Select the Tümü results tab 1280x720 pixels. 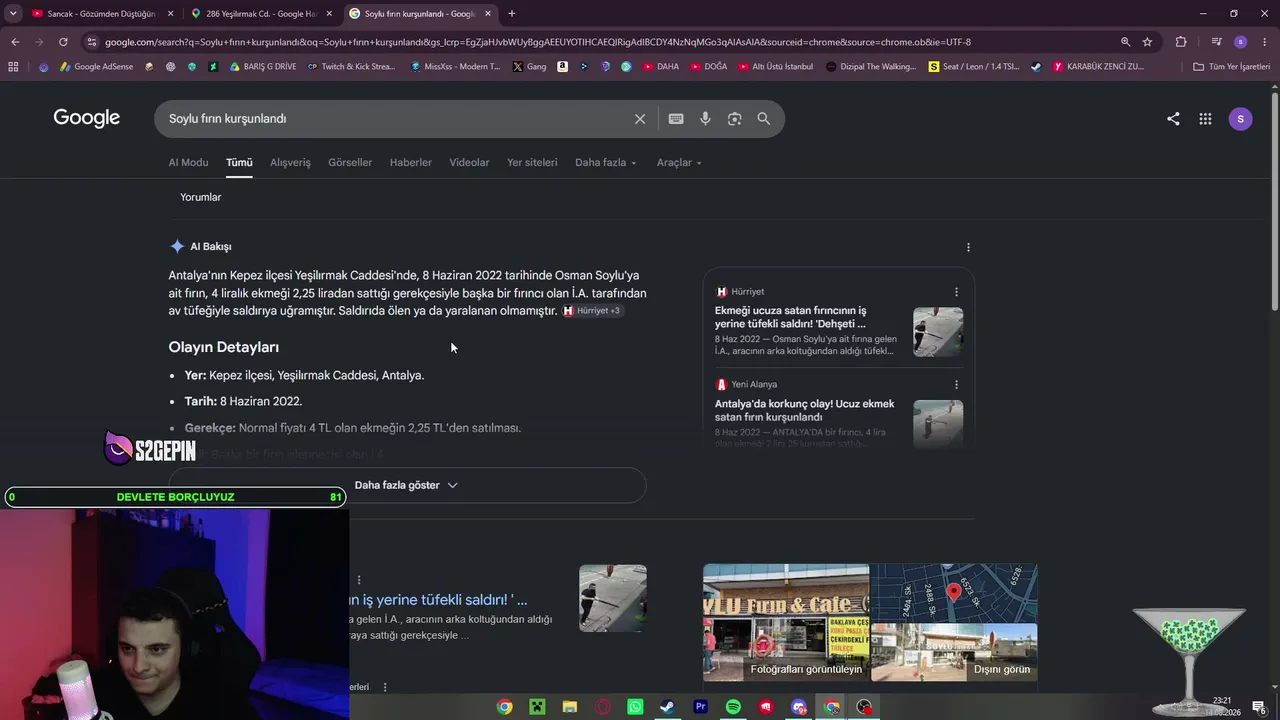(x=239, y=163)
